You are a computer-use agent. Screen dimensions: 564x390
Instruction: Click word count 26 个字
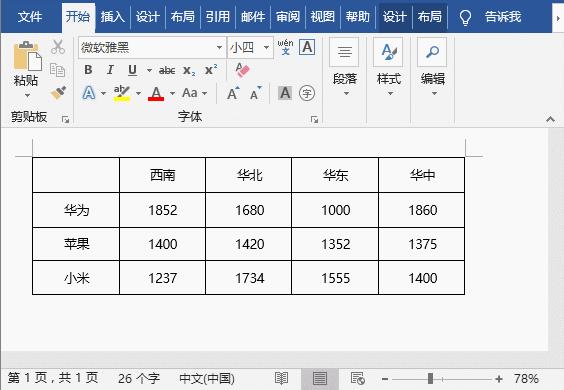(139, 378)
